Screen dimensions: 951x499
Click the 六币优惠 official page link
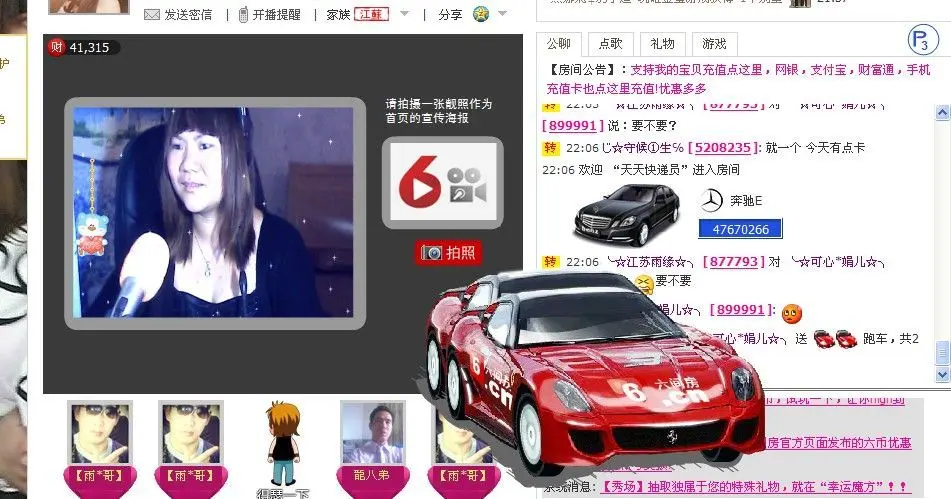pos(839,443)
